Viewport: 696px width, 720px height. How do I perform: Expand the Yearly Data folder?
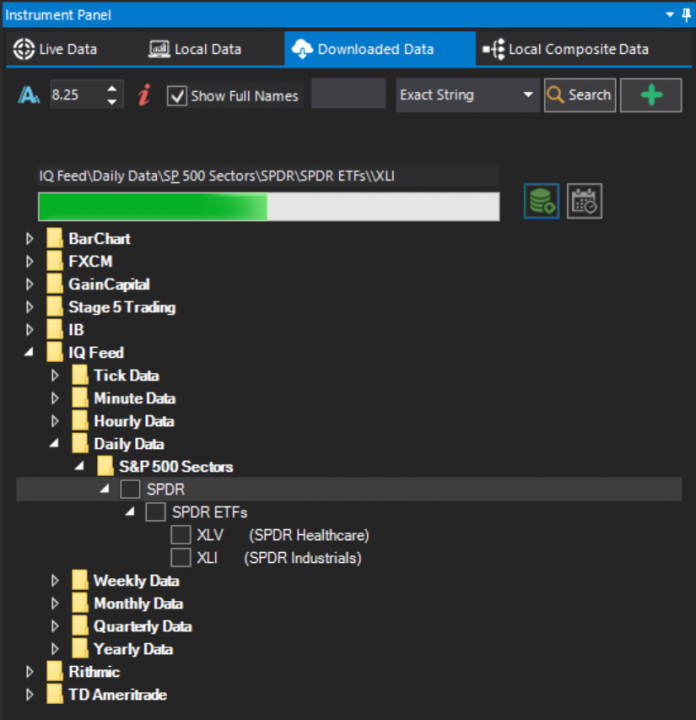pos(55,649)
